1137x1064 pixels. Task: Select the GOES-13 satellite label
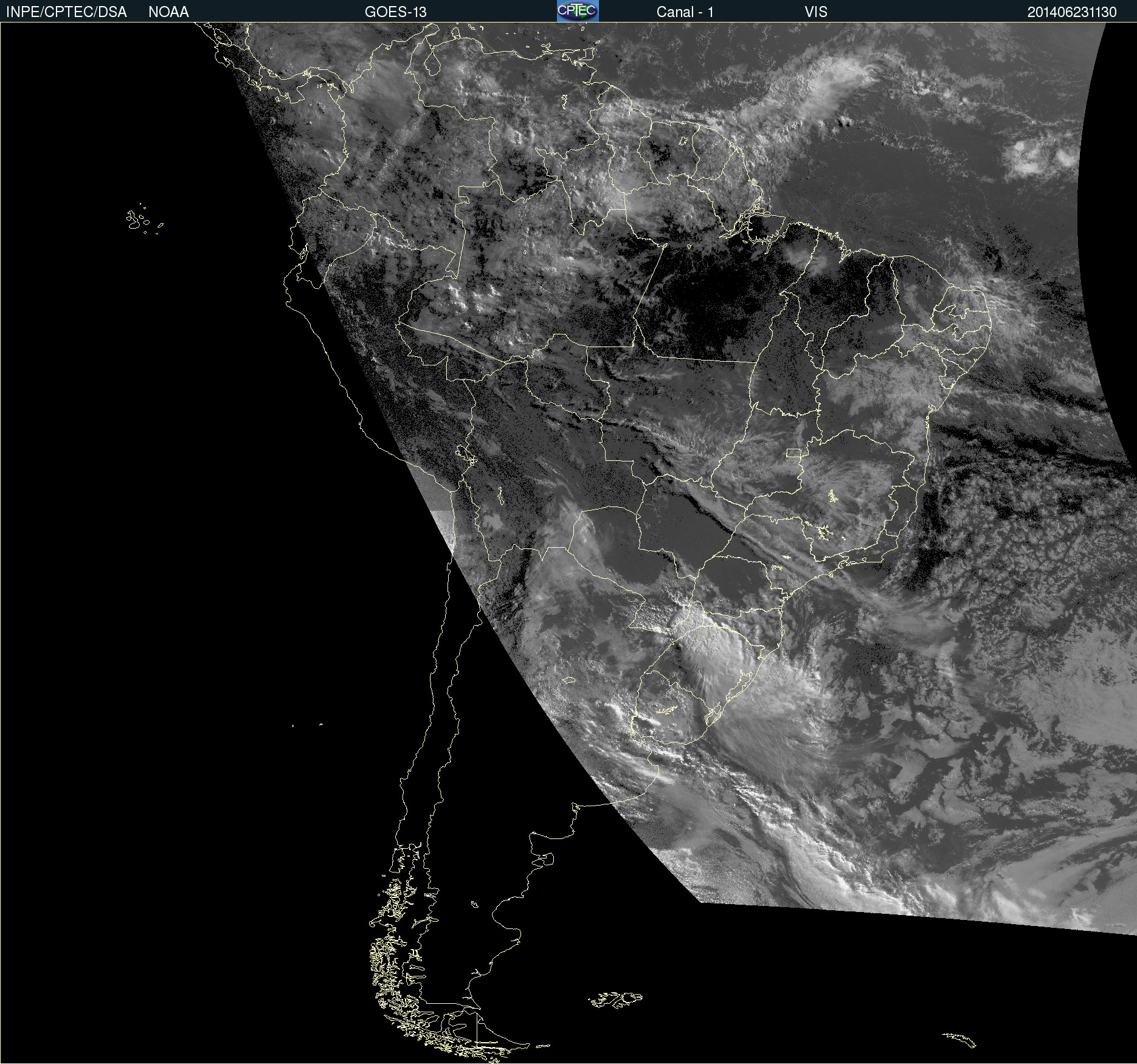tap(395, 12)
